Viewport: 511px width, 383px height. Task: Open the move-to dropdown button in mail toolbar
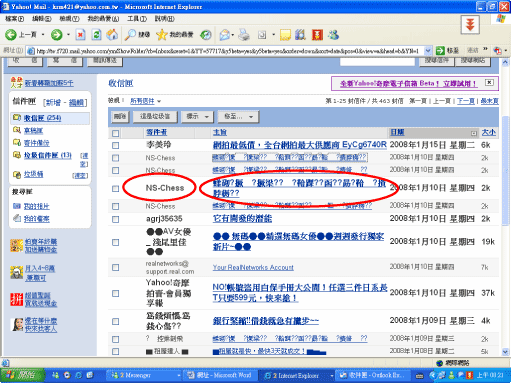coord(238,117)
